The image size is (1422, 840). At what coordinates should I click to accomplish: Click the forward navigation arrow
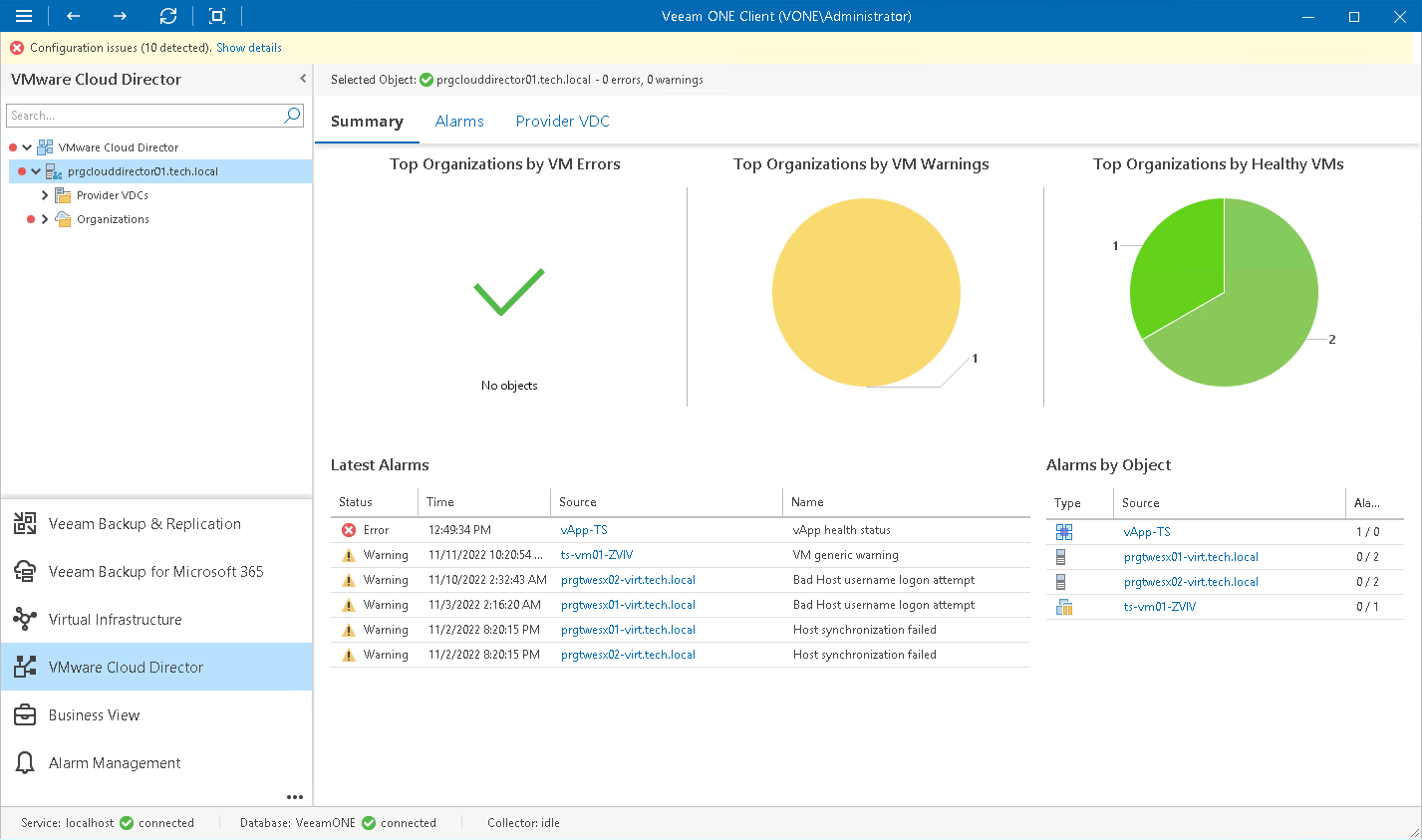point(118,16)
